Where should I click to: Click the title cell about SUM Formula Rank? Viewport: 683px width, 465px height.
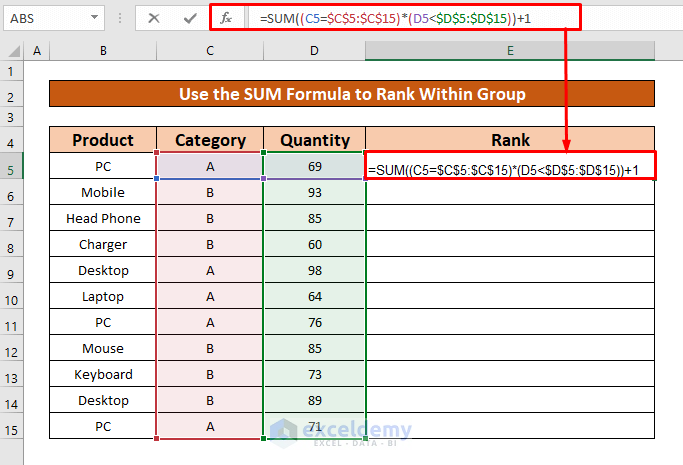[x=352, y=94]
